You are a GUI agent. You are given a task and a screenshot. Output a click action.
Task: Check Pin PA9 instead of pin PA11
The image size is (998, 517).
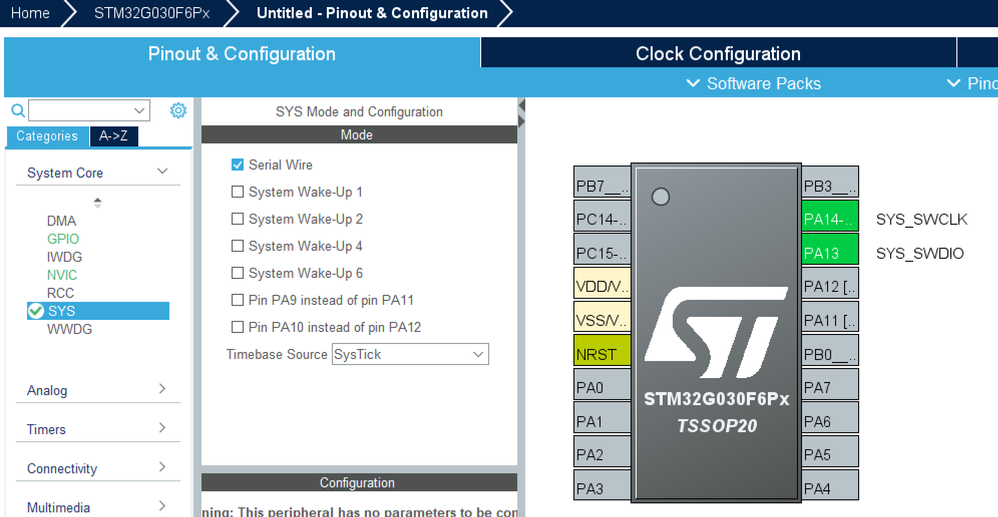pos(237,300)
